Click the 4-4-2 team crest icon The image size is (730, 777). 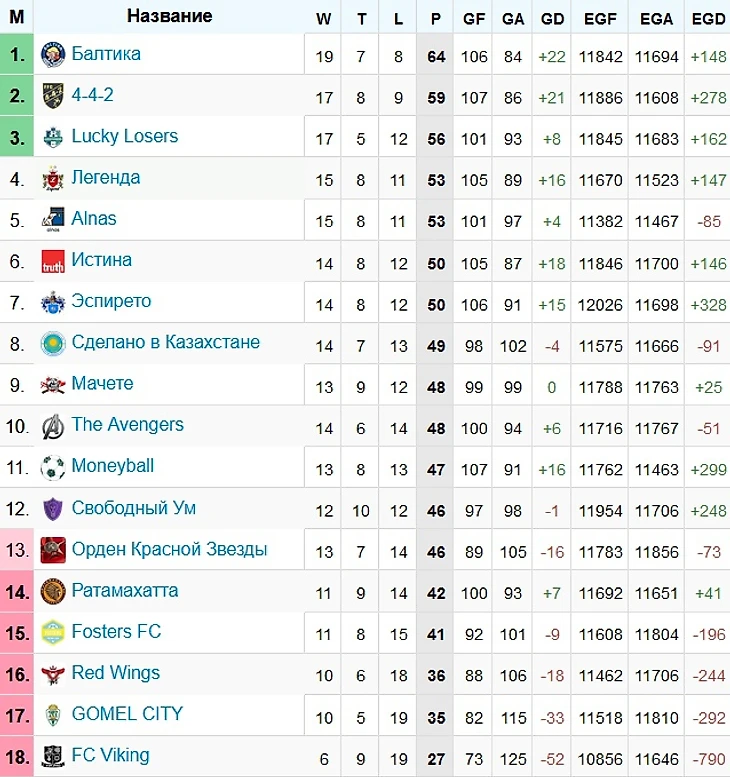(52, 97)
